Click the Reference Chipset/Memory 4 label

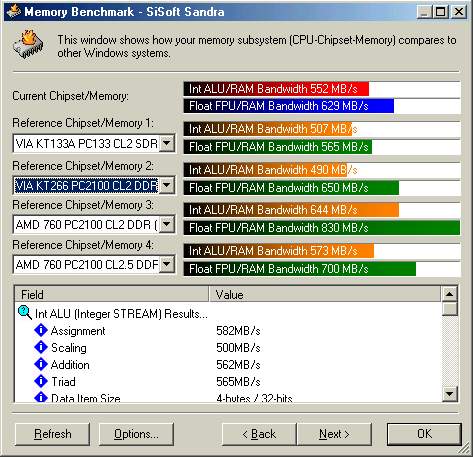point(83,245)
